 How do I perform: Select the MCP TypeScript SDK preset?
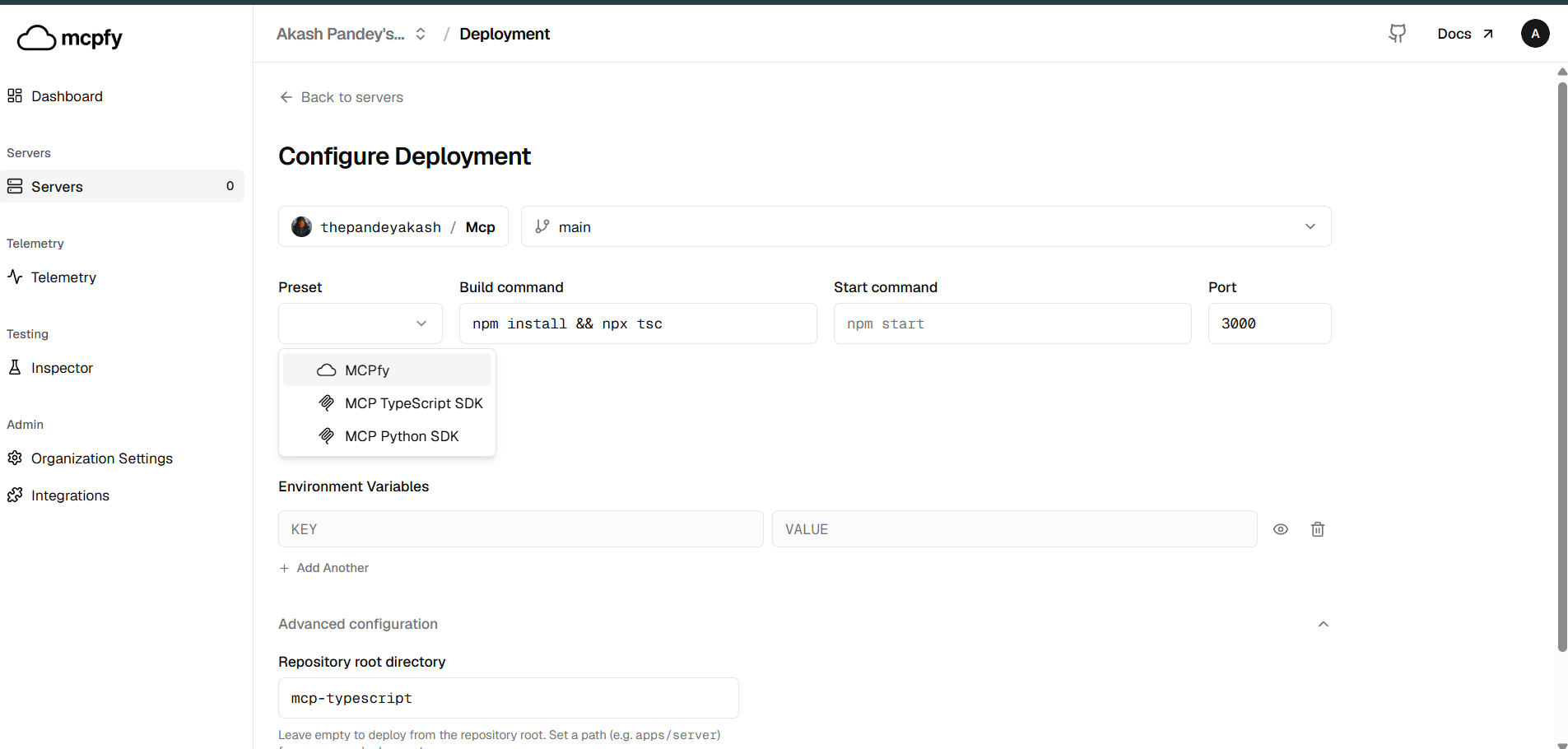[387, 403]
